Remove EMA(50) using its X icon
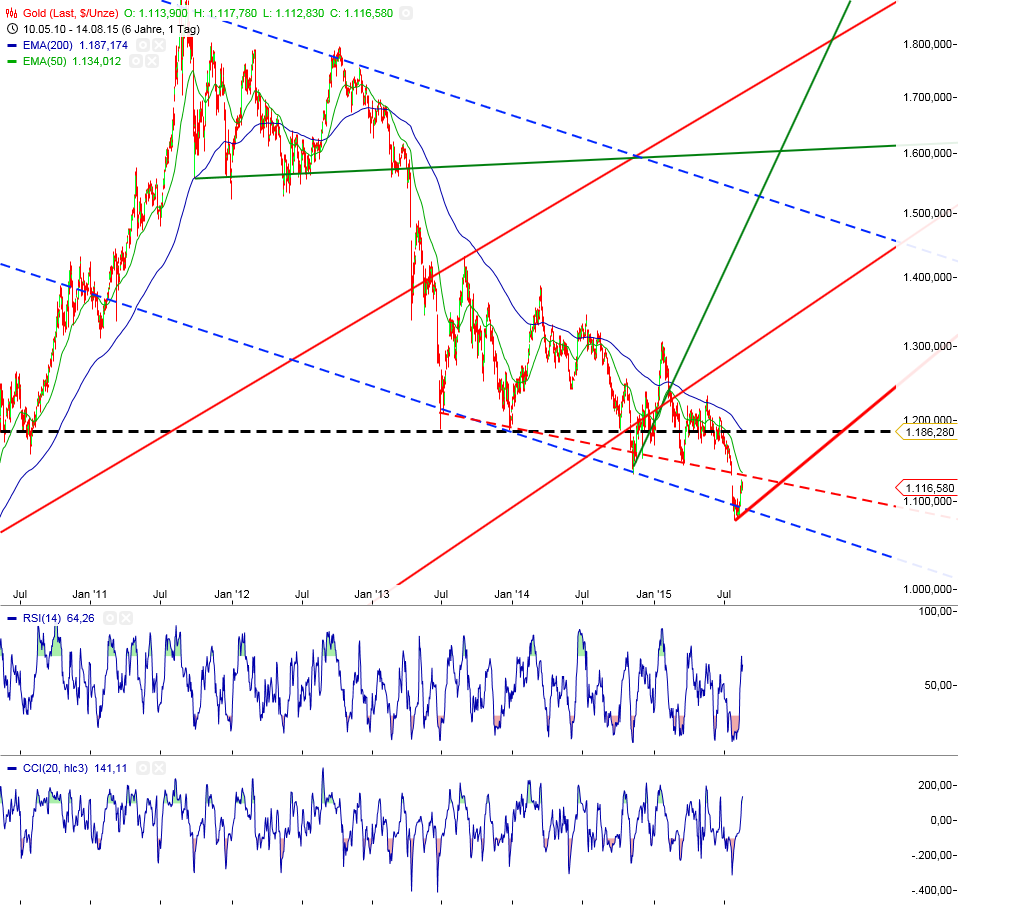1010x905 pixels. point(151,61)
